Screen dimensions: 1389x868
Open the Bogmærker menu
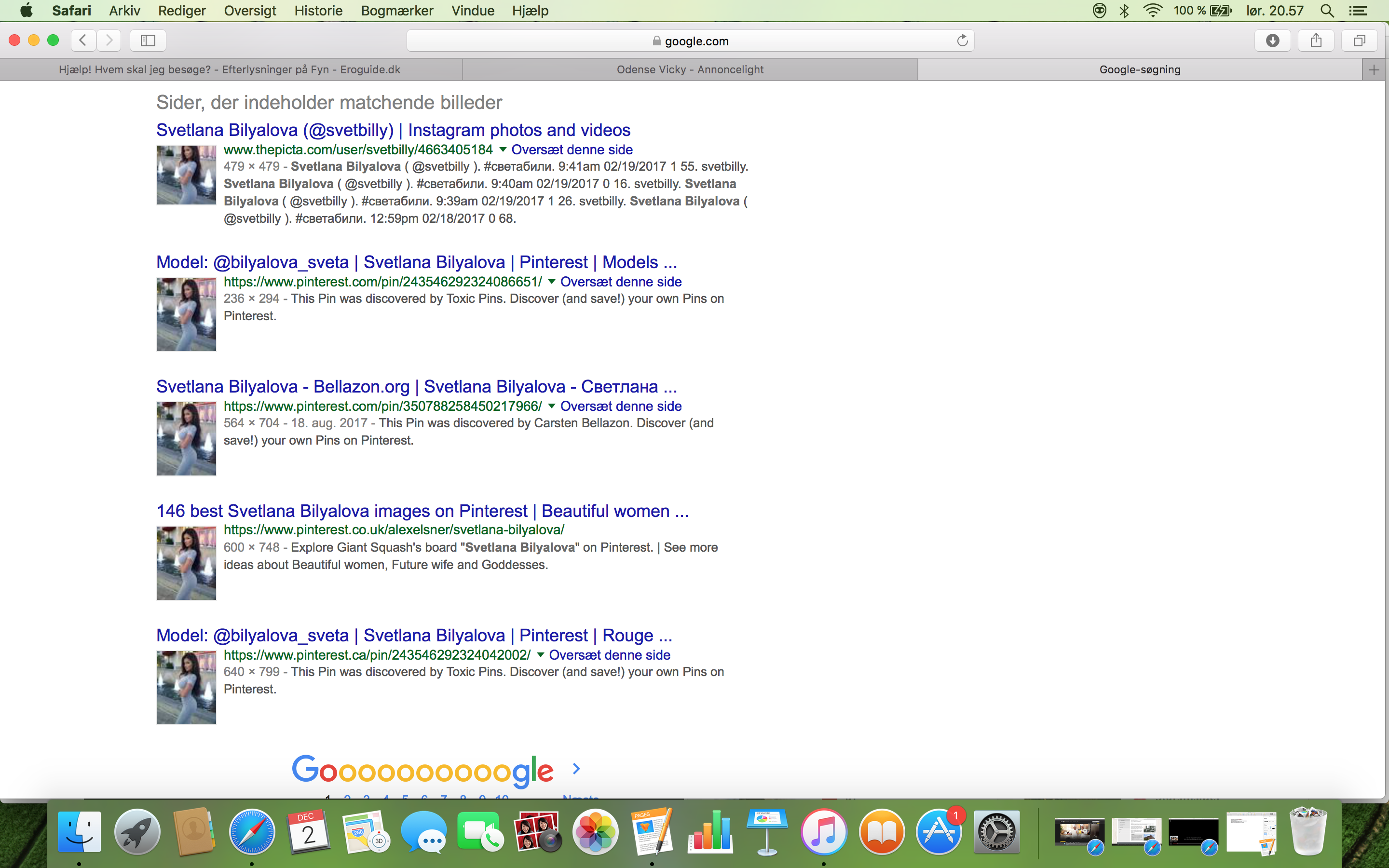tap(397, 10)
